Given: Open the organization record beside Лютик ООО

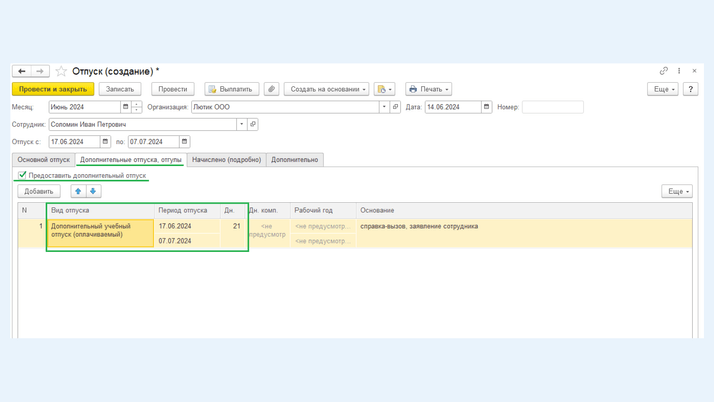Looking at the screenshot, I should point(396,107).
